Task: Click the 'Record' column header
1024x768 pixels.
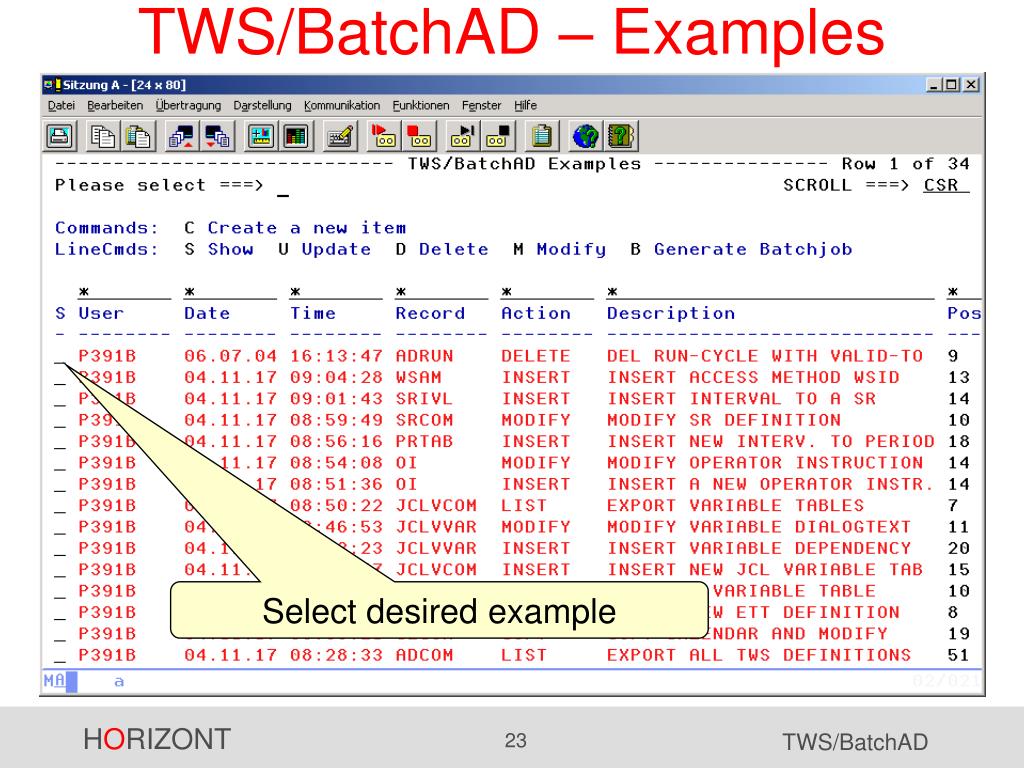Action: 430,313
